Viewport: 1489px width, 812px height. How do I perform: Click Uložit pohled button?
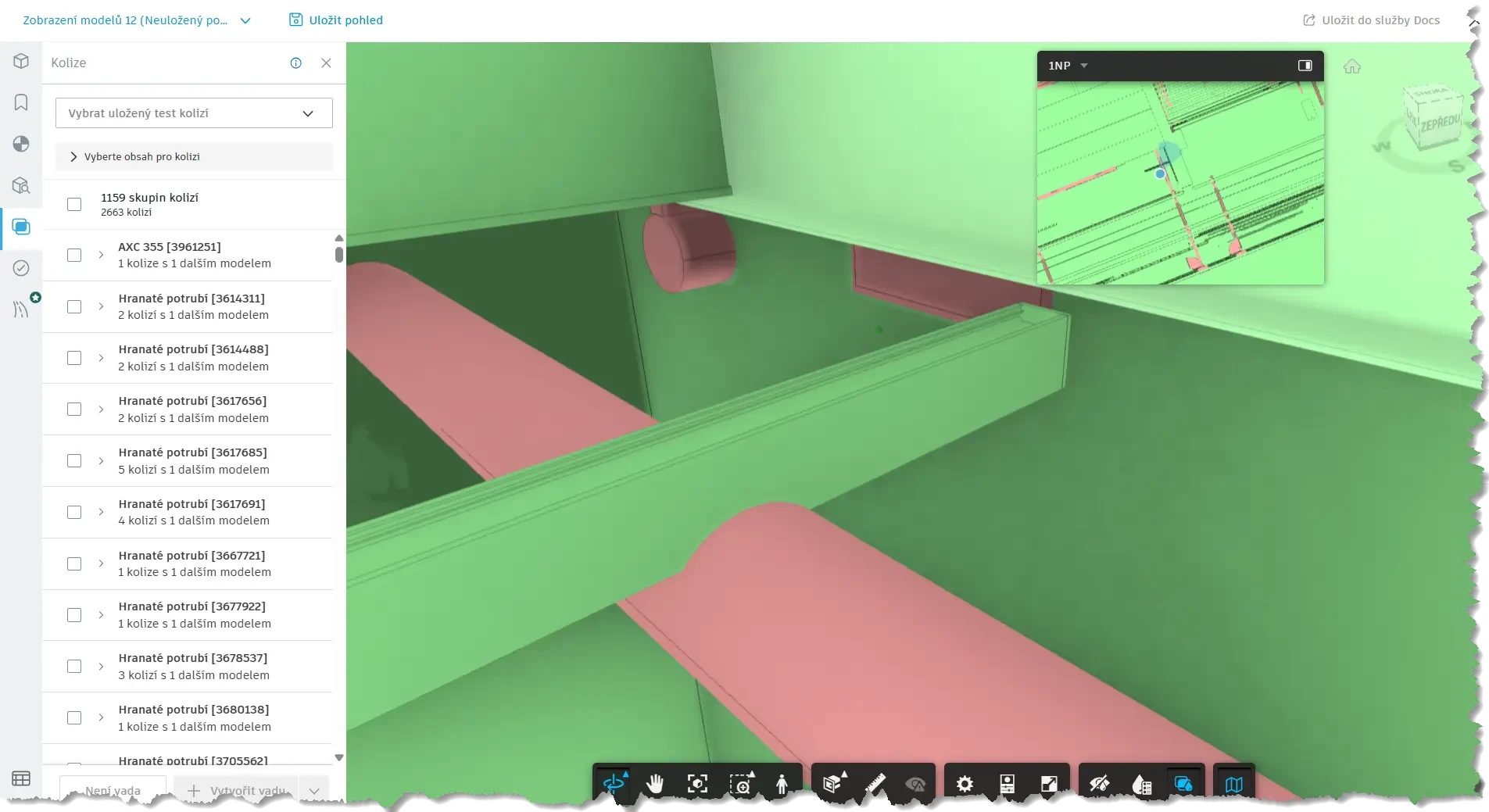(x=336, y=20)
